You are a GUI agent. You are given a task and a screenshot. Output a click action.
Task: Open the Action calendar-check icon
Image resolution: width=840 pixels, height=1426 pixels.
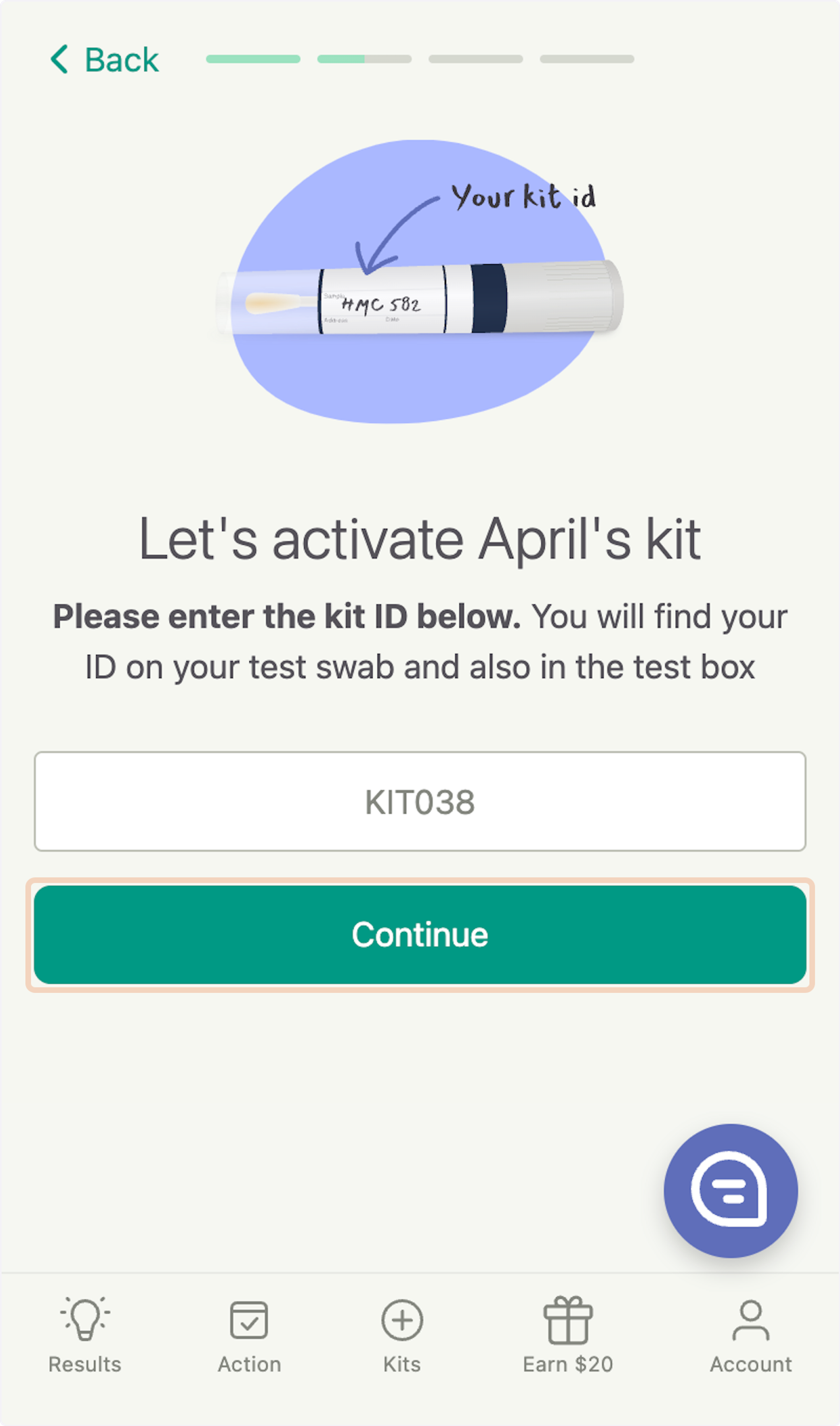(249, 1320)
